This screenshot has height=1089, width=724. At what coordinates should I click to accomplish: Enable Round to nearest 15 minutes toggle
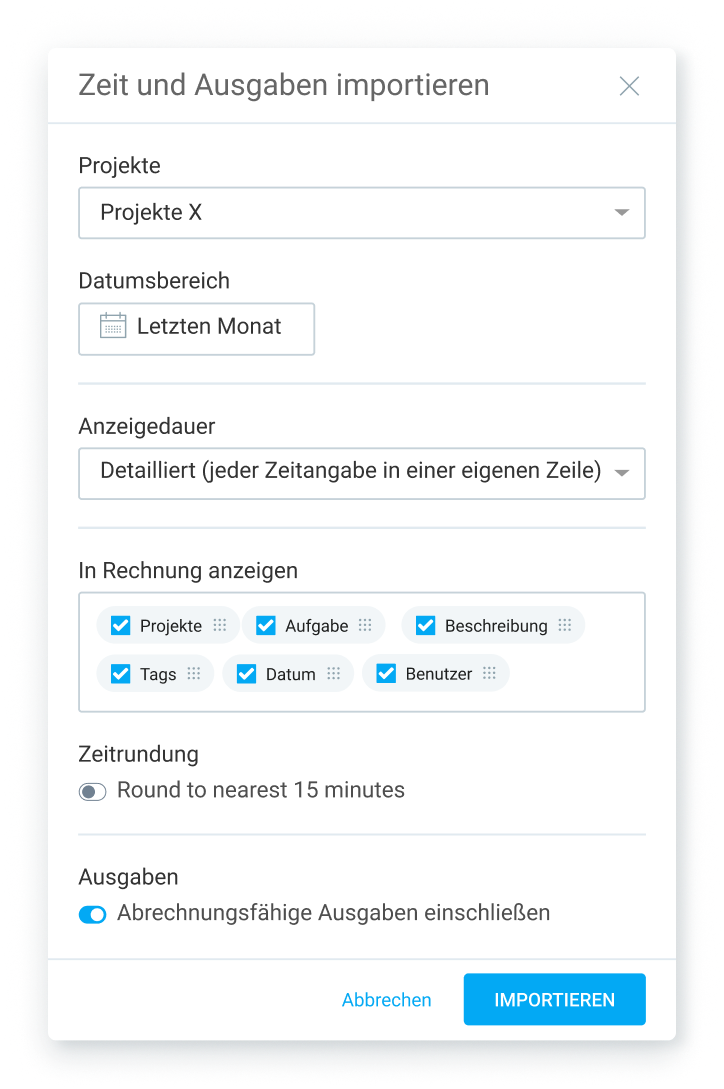tap(93, 792)
